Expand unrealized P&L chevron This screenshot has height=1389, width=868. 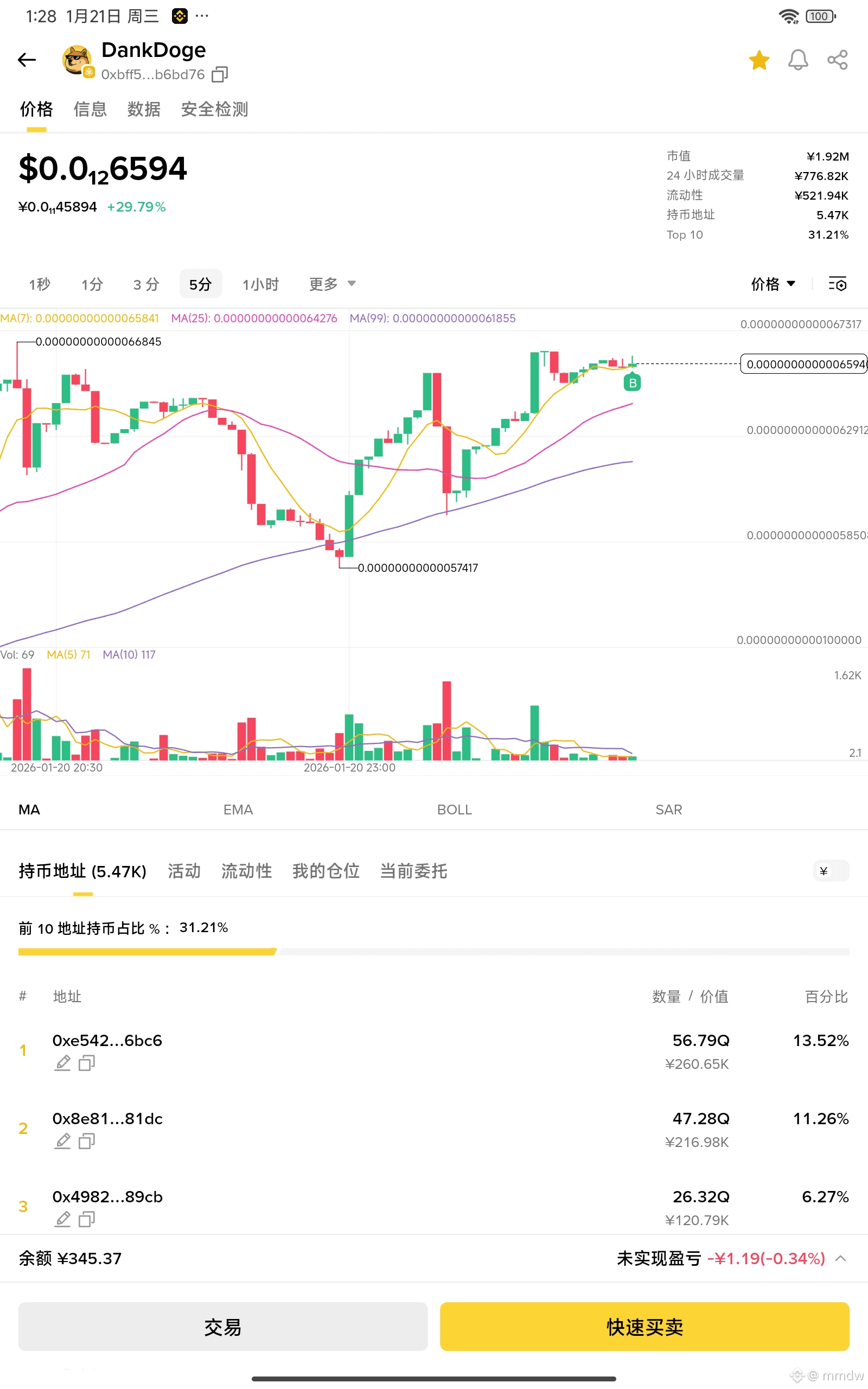[840, 1258]
